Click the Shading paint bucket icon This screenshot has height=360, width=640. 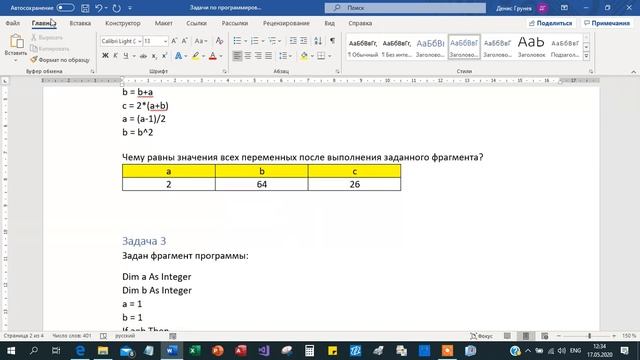coord(304,56)
